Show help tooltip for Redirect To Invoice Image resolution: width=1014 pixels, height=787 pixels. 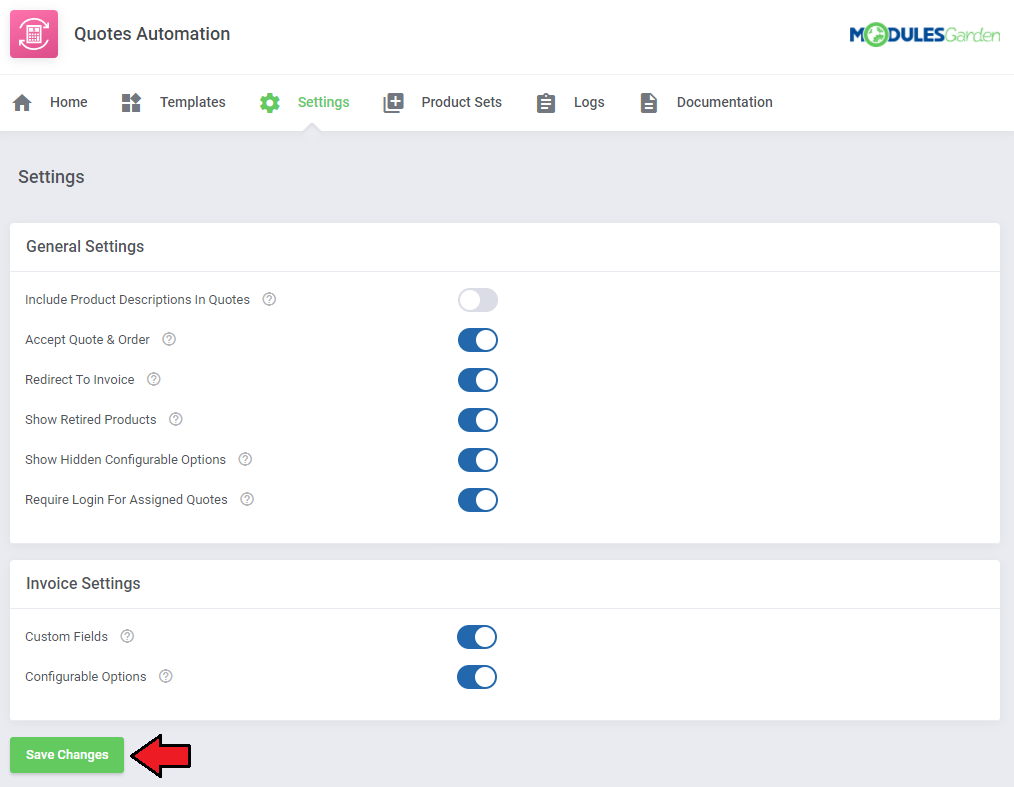point(153,380)
